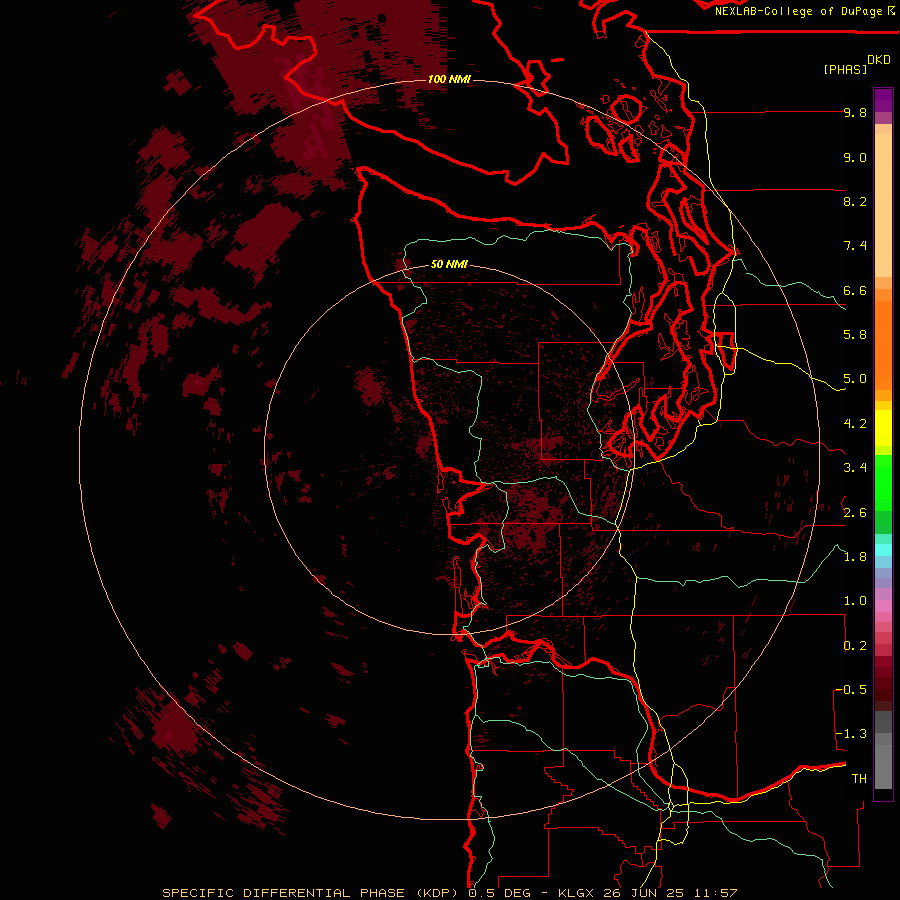
Task: Click the 3.4 scale value
Action: (855, 468)
